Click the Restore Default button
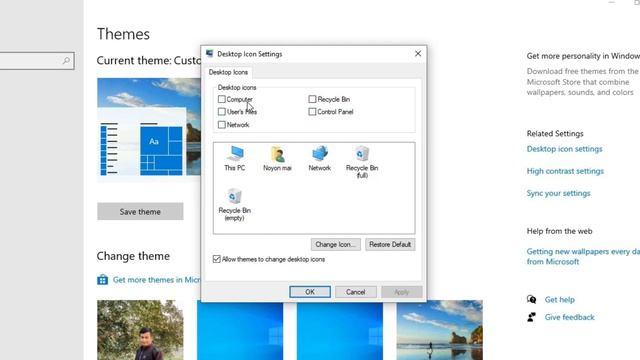 pos(390,244)
